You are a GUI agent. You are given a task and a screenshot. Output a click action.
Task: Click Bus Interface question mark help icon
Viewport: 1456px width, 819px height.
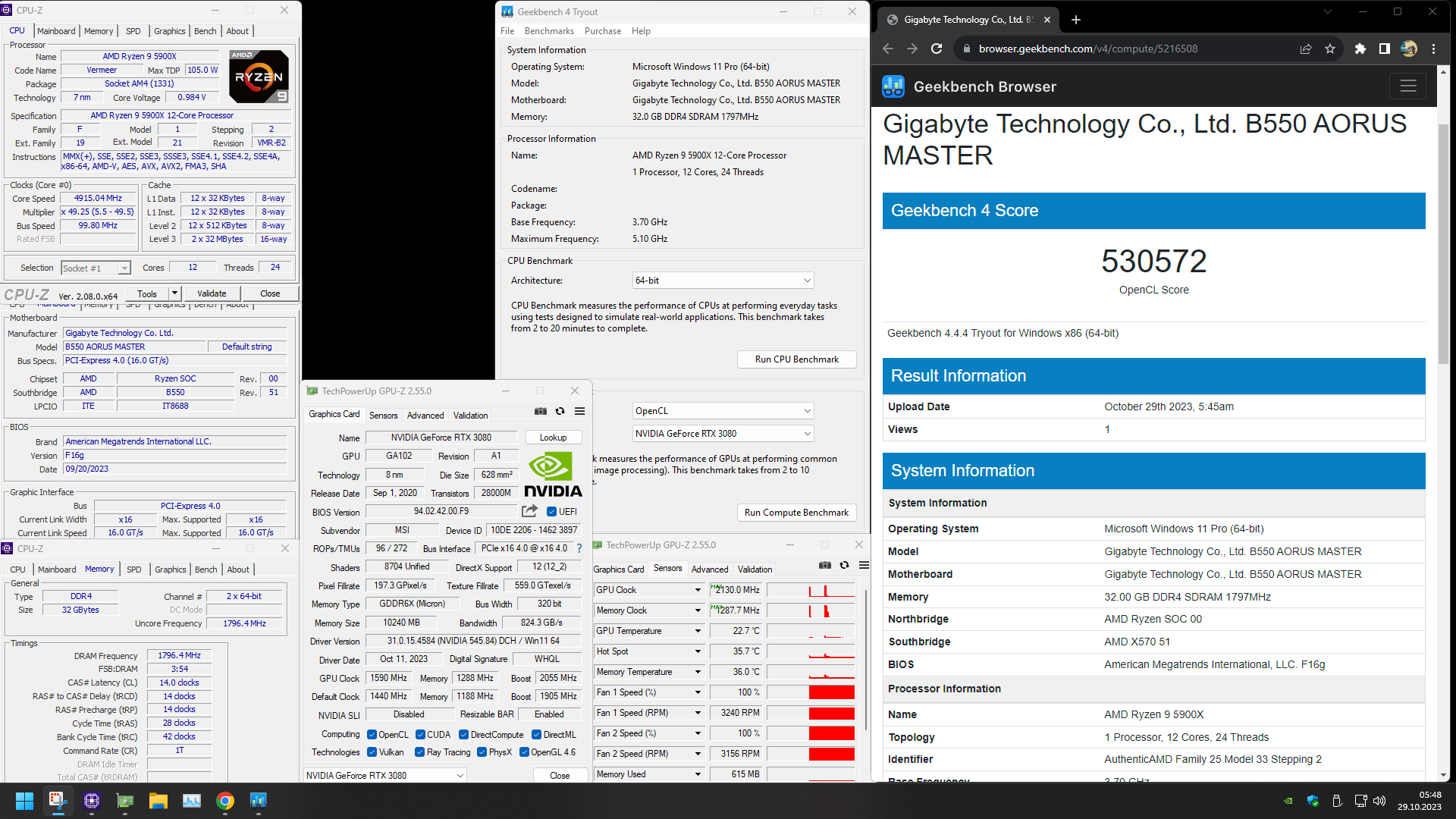tap(579, 548)
